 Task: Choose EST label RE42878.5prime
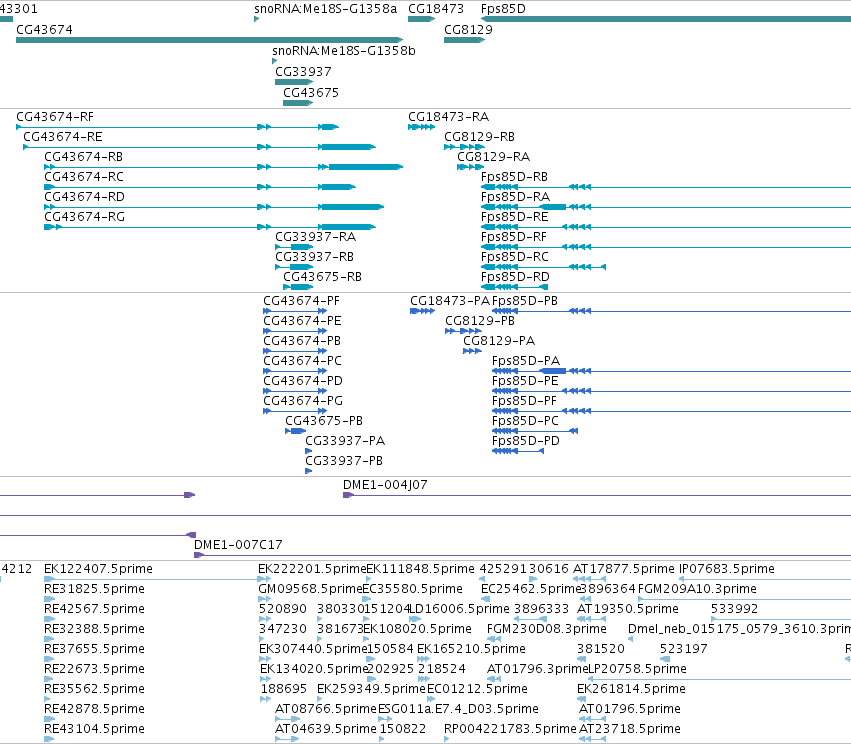94,709
